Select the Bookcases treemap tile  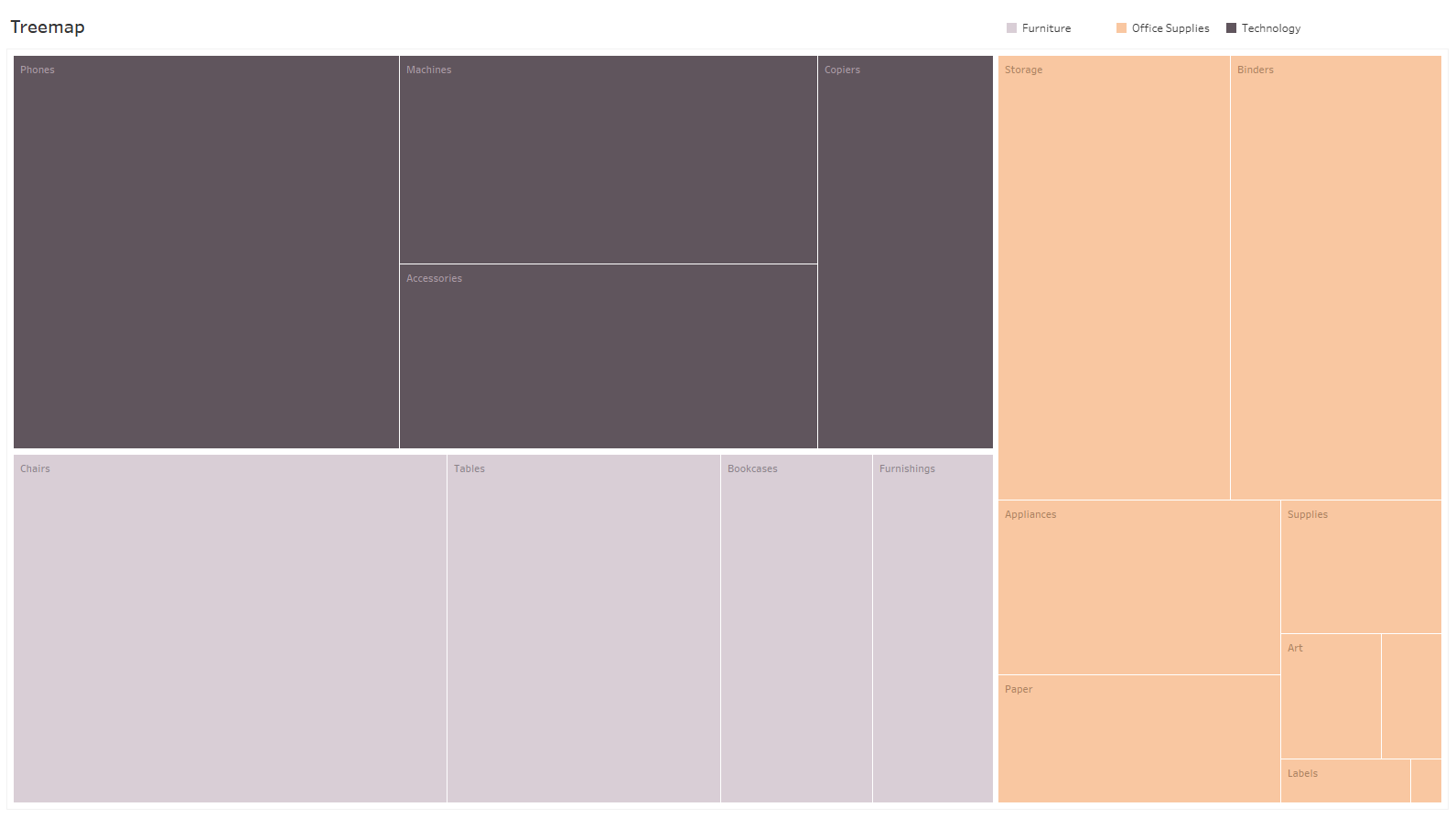click(x=796, y=629)
